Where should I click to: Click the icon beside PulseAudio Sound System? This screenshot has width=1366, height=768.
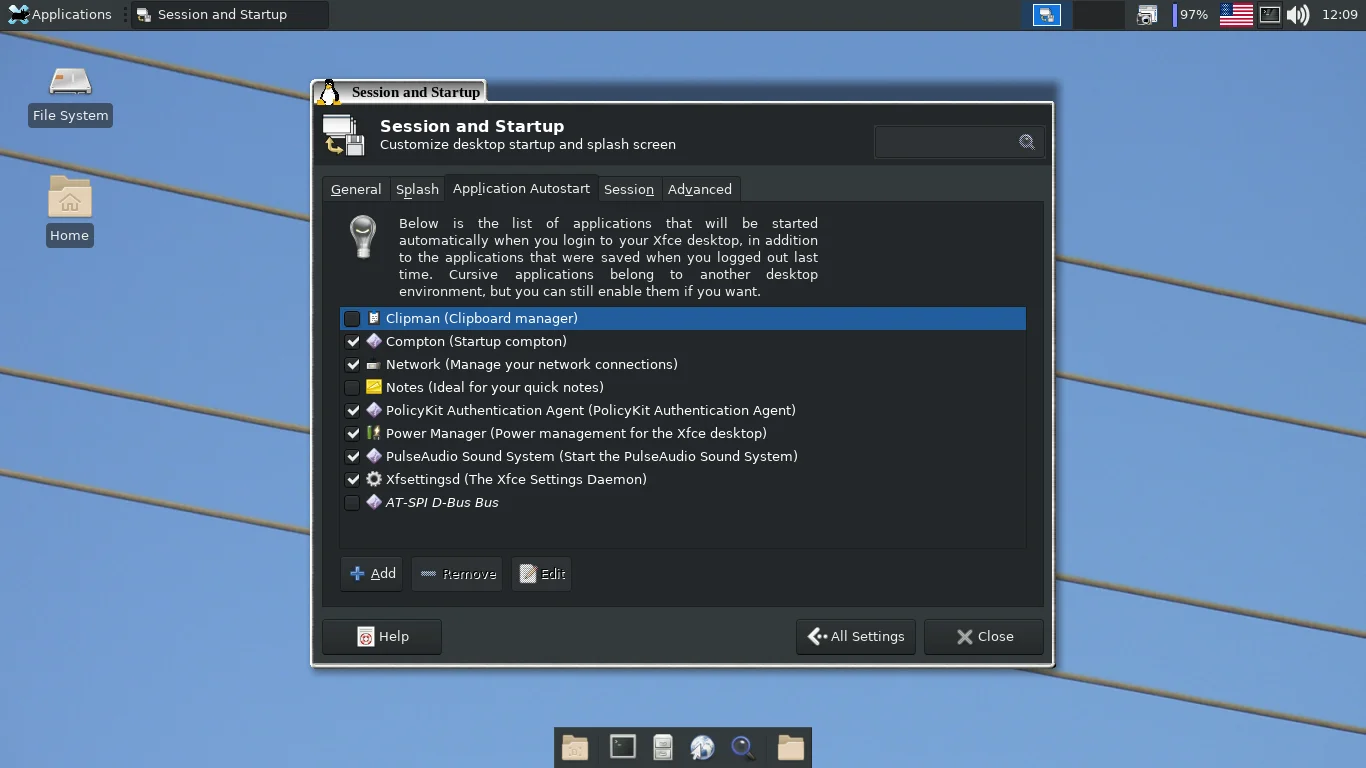[x=374, y=456]
